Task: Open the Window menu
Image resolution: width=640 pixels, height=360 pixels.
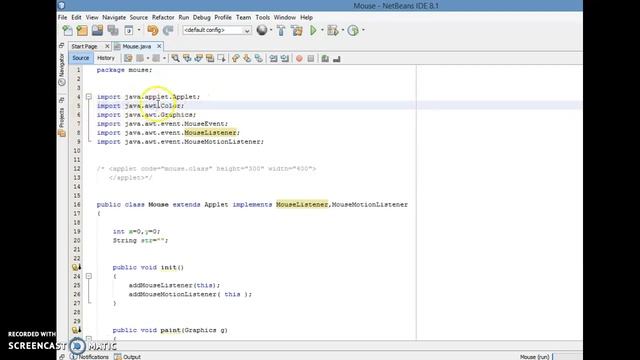Action: tap(284, 18)
